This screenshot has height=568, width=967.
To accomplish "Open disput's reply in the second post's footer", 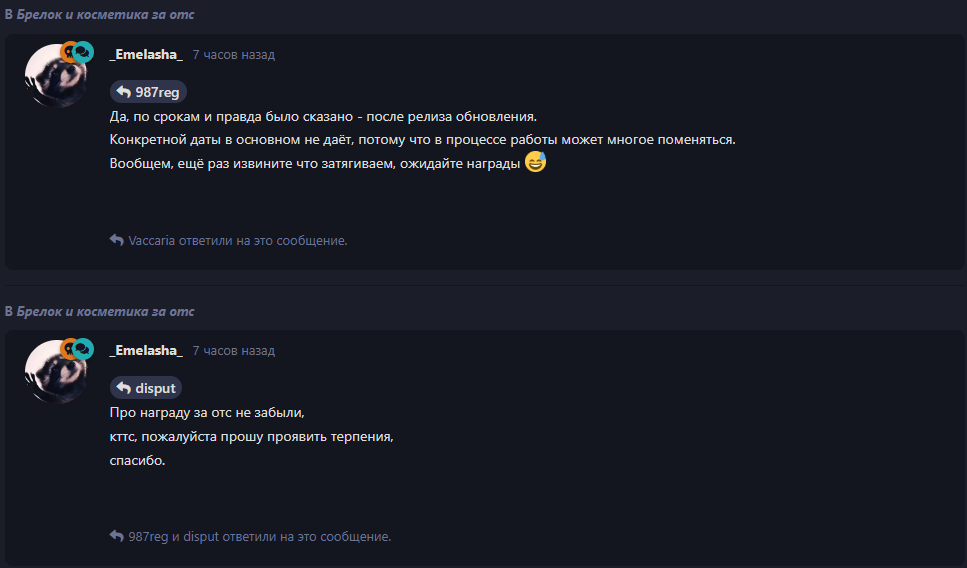I will [x=201, y=537].
